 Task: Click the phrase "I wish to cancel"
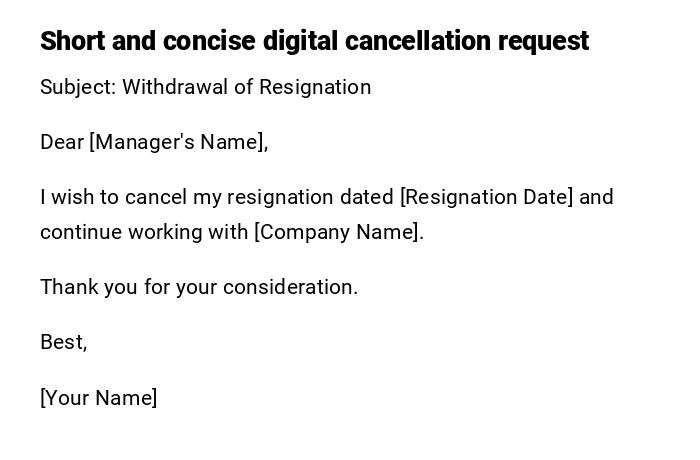(113, 197)
